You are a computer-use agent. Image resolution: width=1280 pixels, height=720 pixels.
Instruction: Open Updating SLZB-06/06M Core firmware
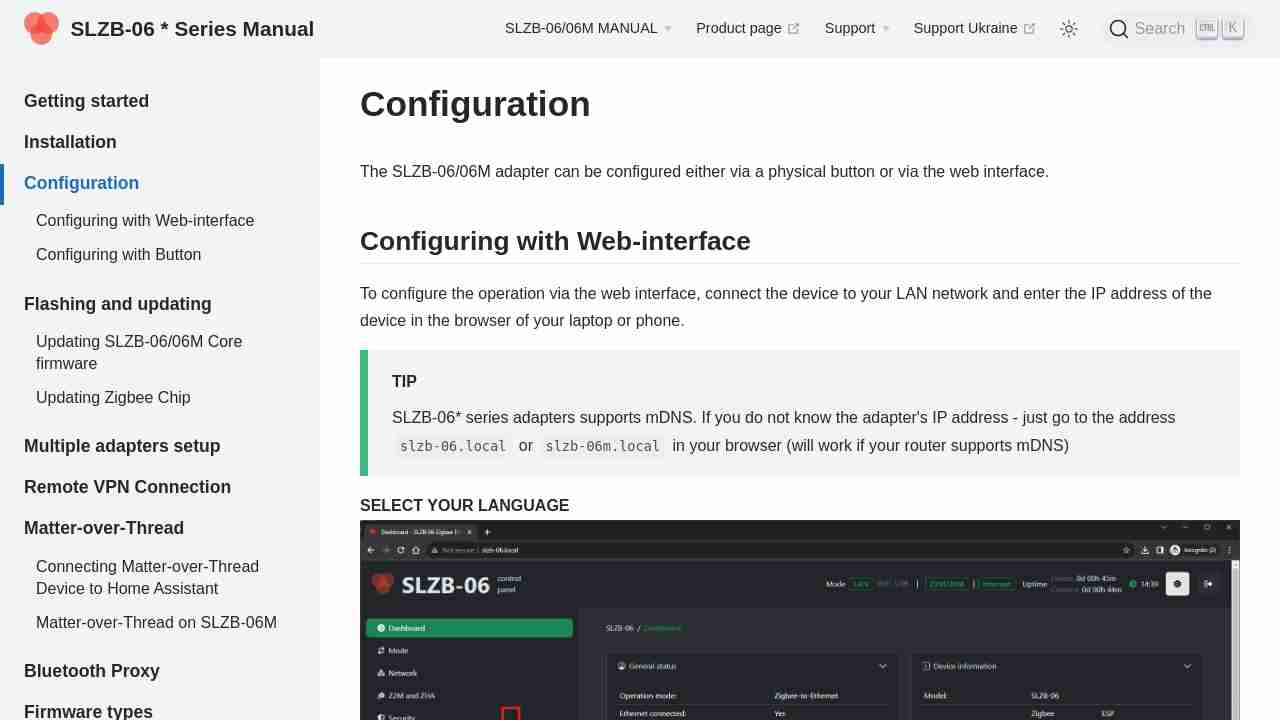point(139,352)
